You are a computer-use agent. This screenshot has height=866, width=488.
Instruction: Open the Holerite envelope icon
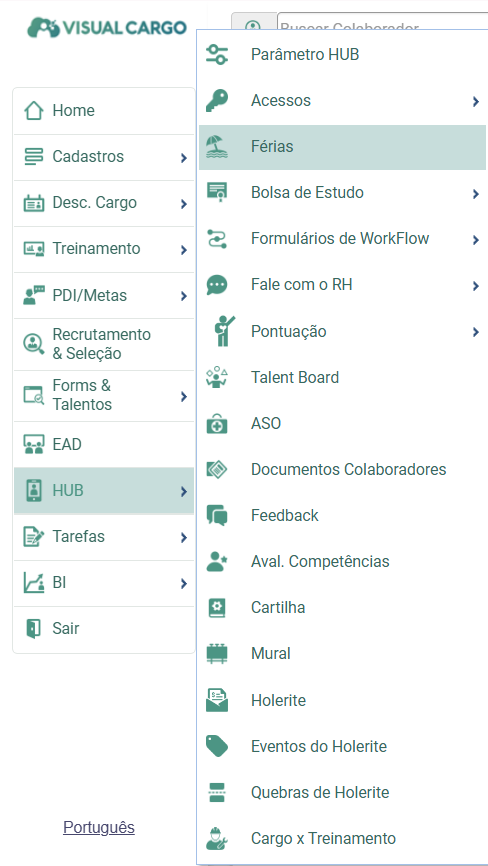(x=216, y=700)
